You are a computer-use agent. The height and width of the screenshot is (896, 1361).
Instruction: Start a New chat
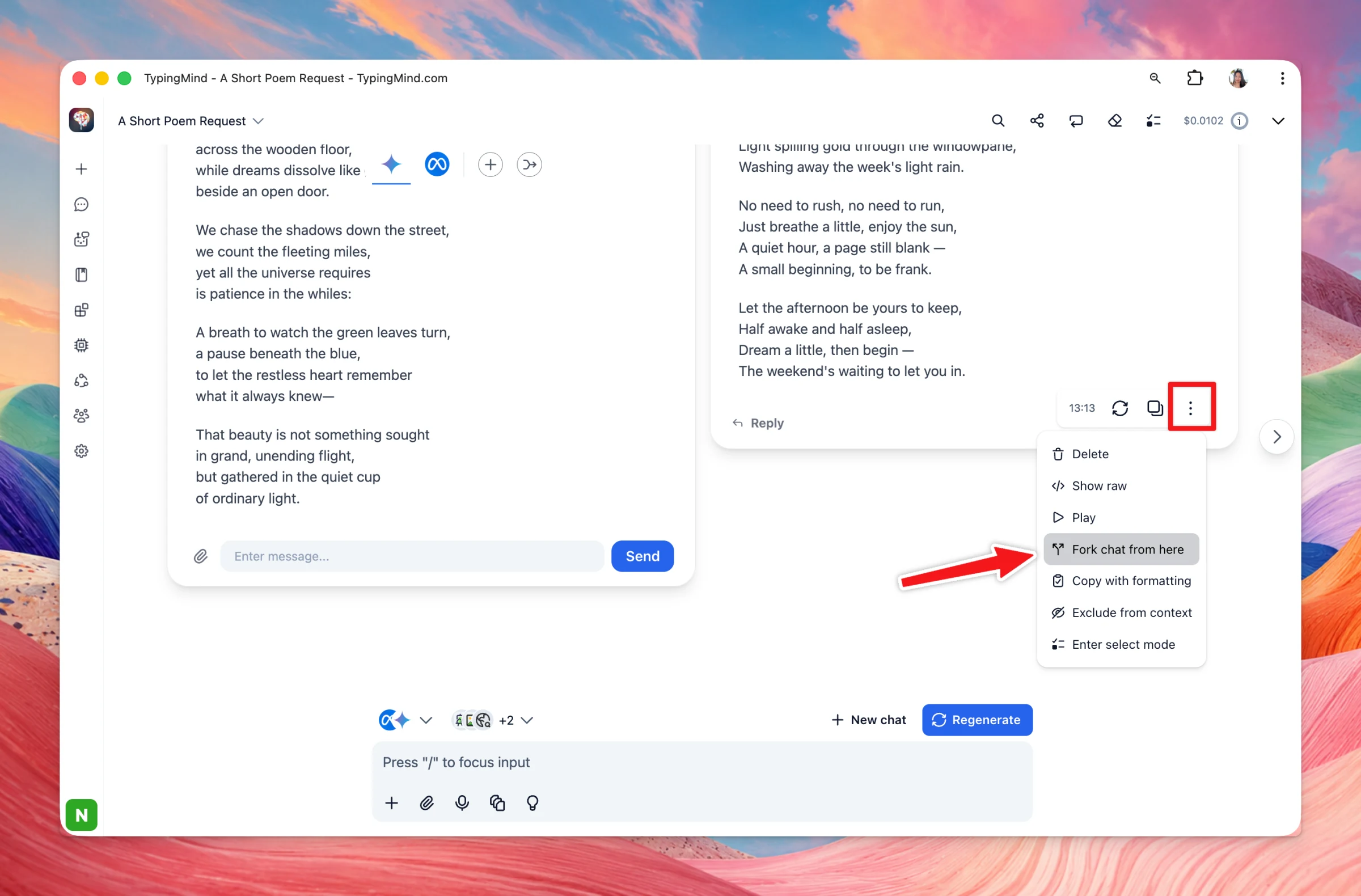tap(868, 720)
